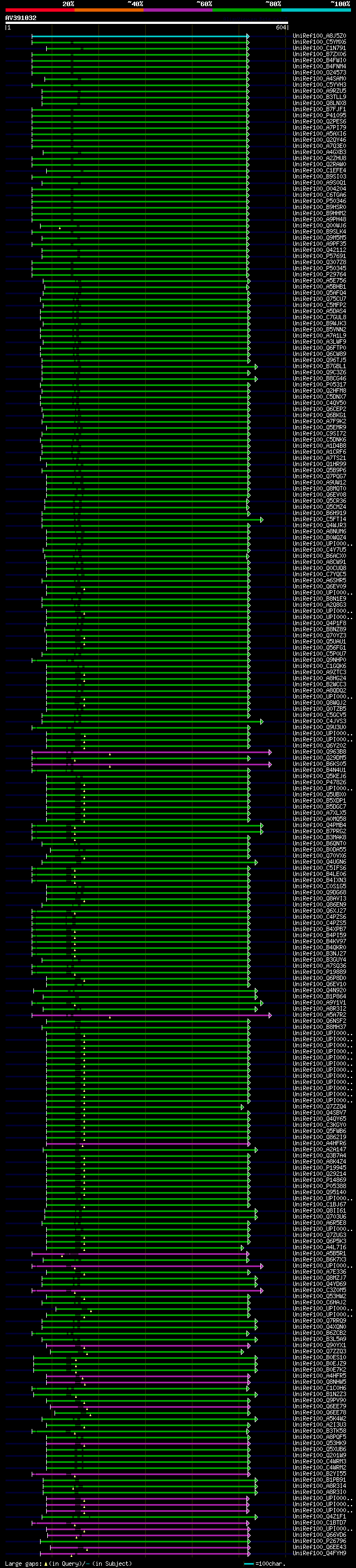Click label UniRef100_B3TLL9
Screen dimensions: 356x1568
[x=319, y=97]
